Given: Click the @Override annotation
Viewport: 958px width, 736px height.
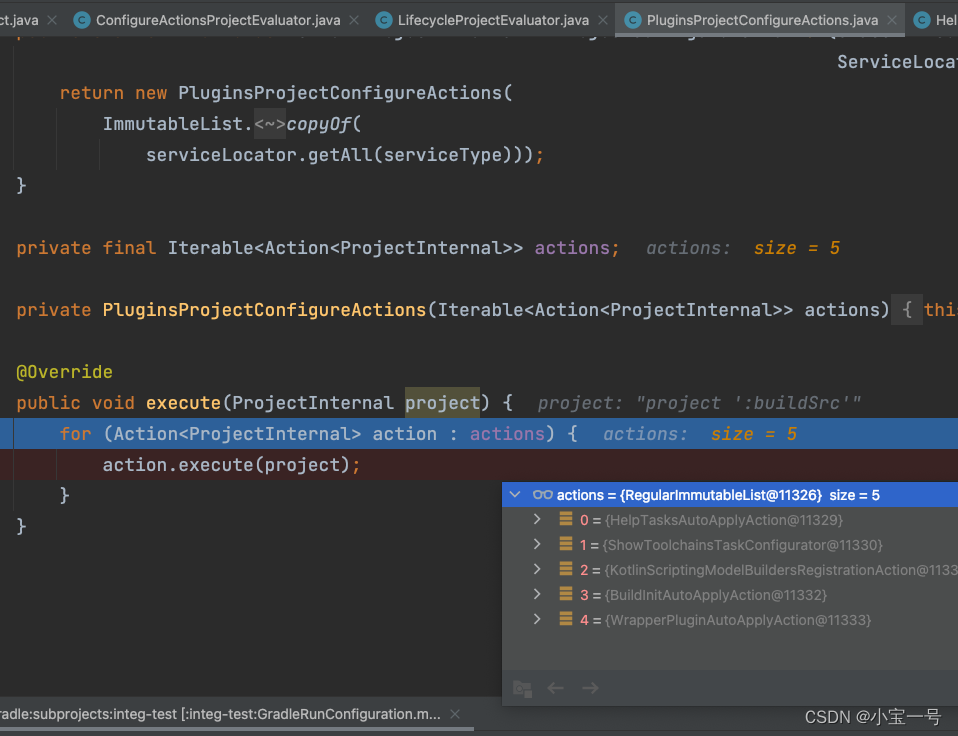Looking at the screenshot, I should point(64,372).
